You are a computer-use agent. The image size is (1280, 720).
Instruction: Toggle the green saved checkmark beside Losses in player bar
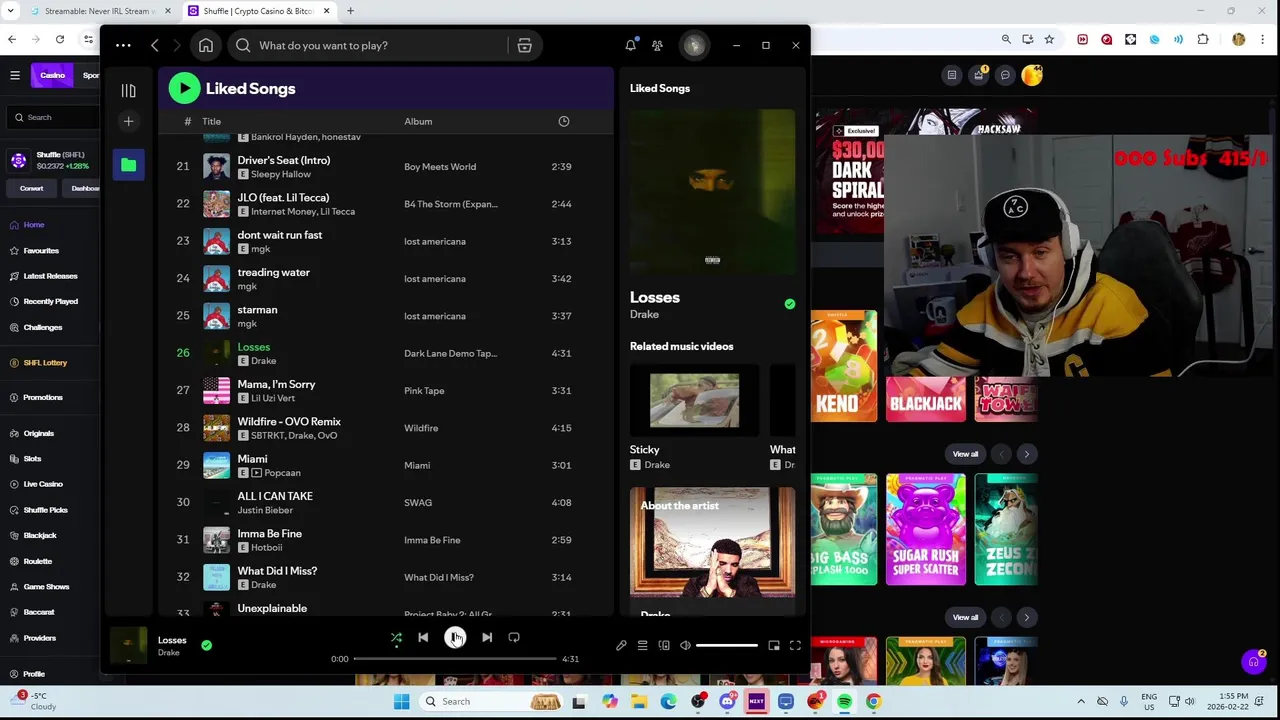[x=206, y=645]
